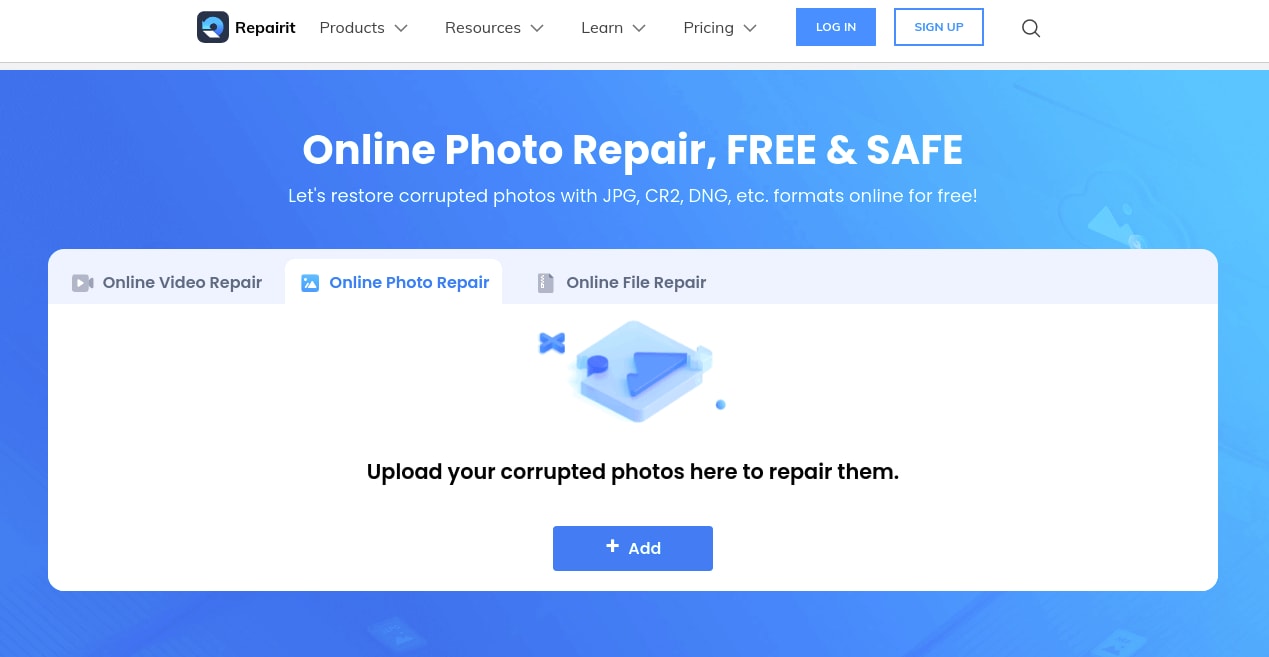Click the Upload your corrupted photos text area
The width and height of the screenshot is (1269, 657).
tap(633, 472)
